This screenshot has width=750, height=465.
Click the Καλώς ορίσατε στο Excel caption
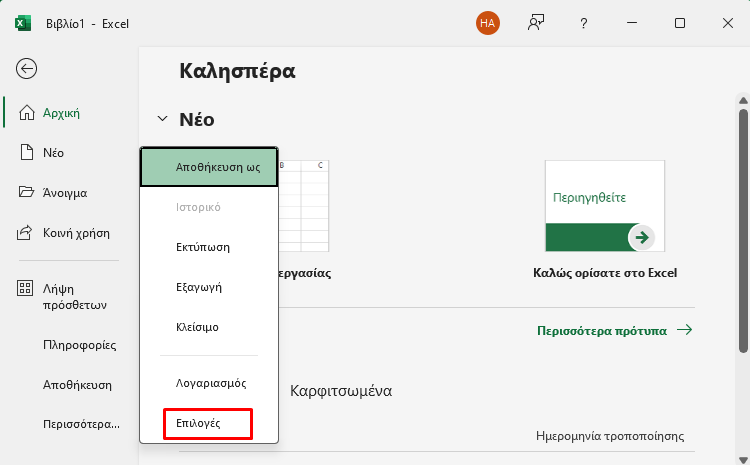605,273
